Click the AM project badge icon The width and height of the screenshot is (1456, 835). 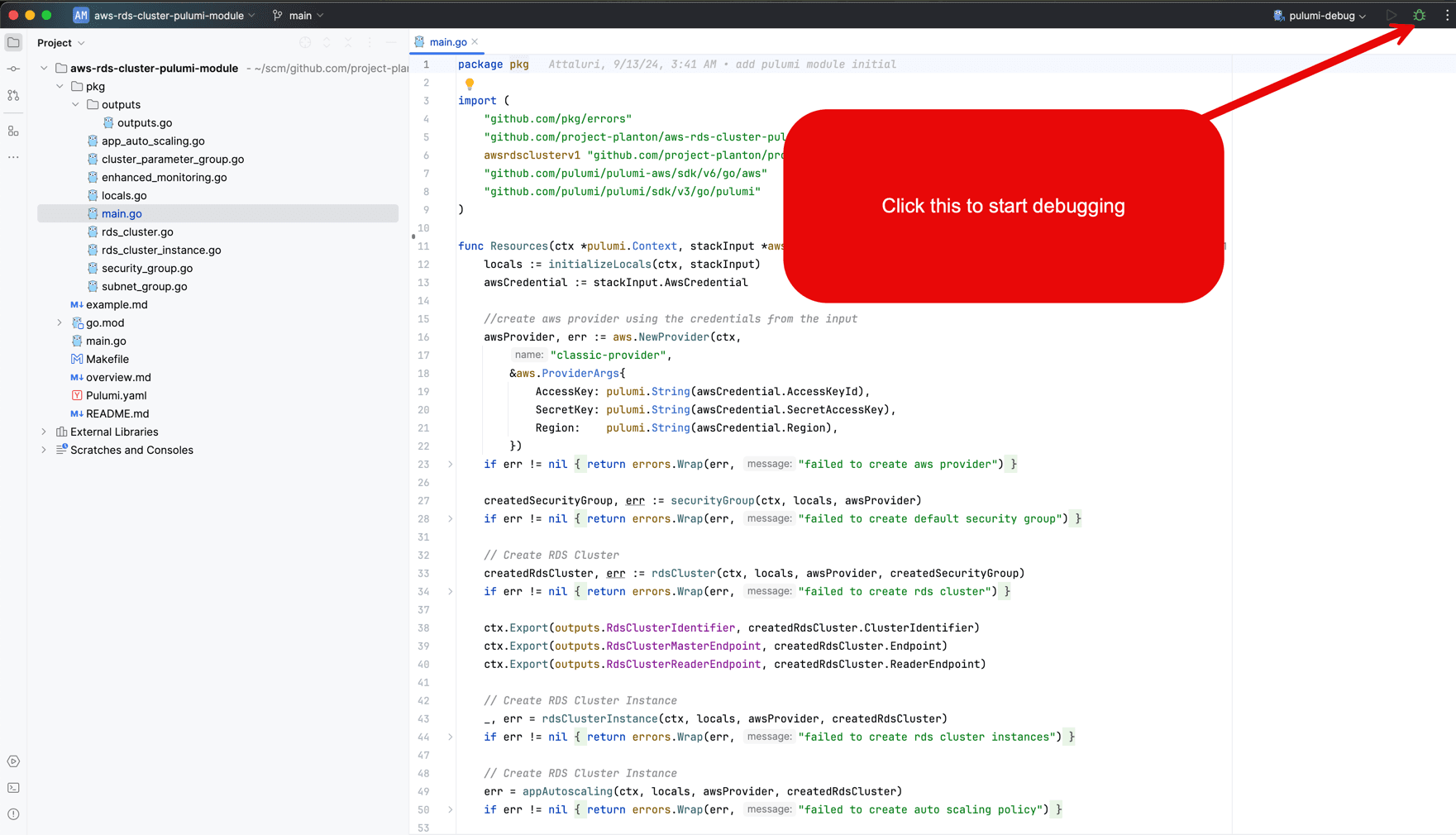[80, 16]
